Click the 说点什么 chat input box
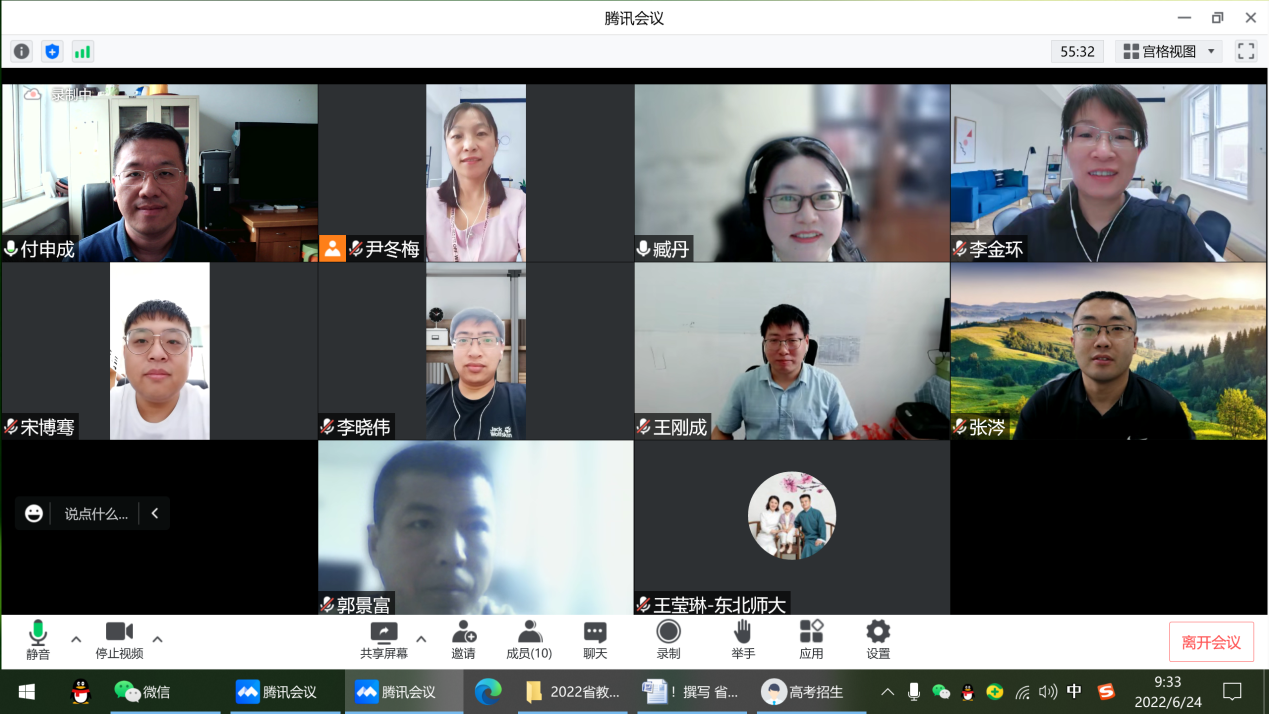Screen dimensions: 1269x714 click(95, 514)
